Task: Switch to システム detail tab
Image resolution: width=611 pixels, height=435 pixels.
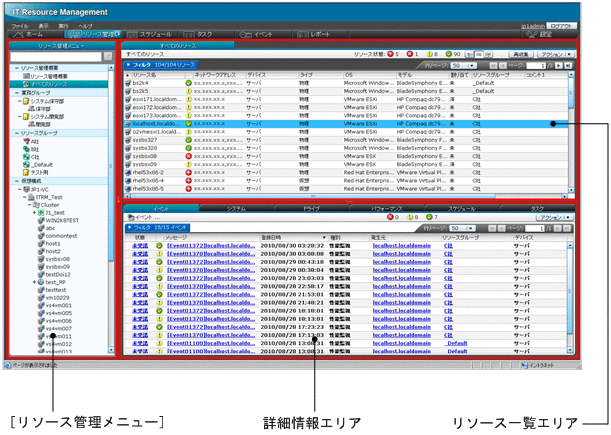Action: (x=237, y=209)
